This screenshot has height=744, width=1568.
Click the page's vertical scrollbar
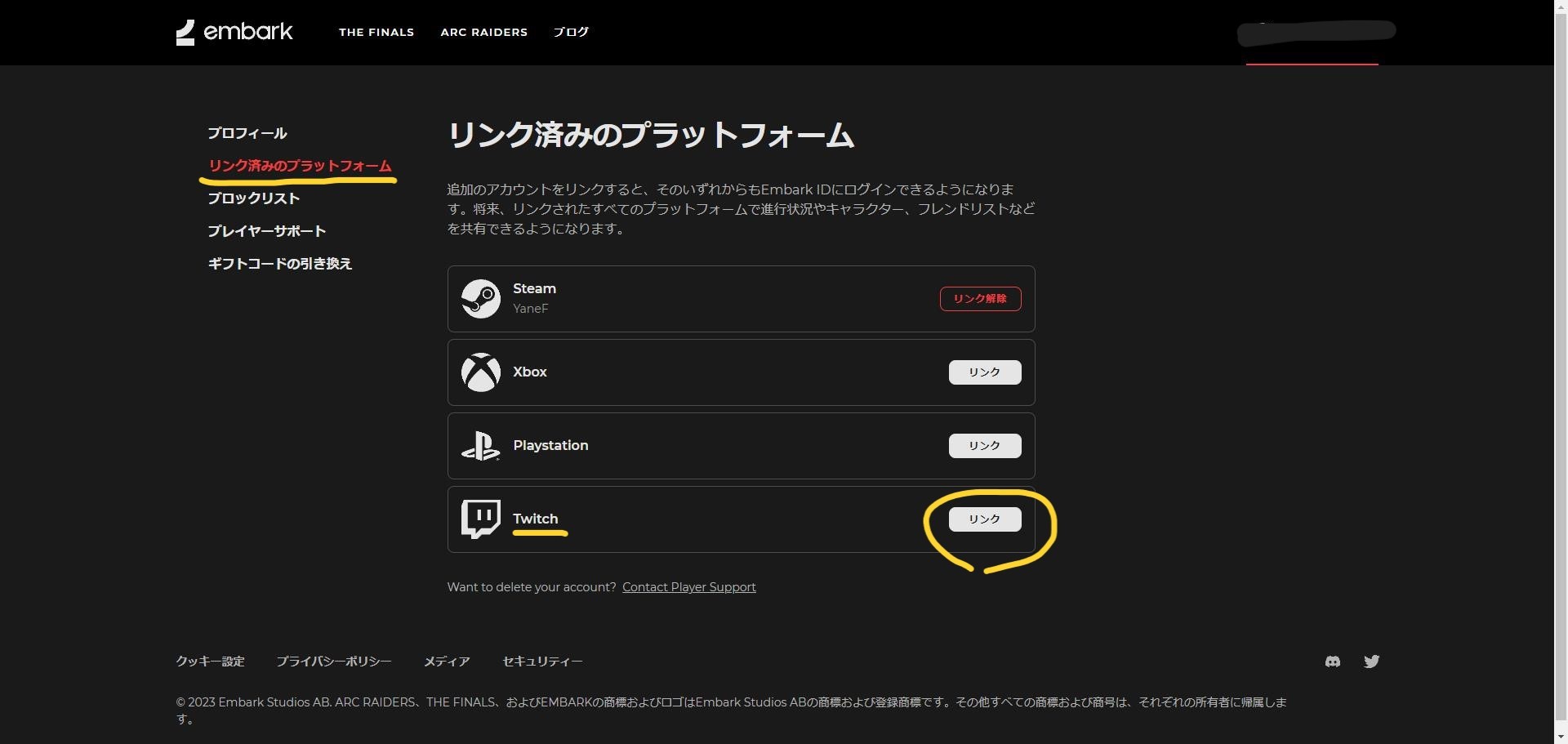pos(1561,372)
